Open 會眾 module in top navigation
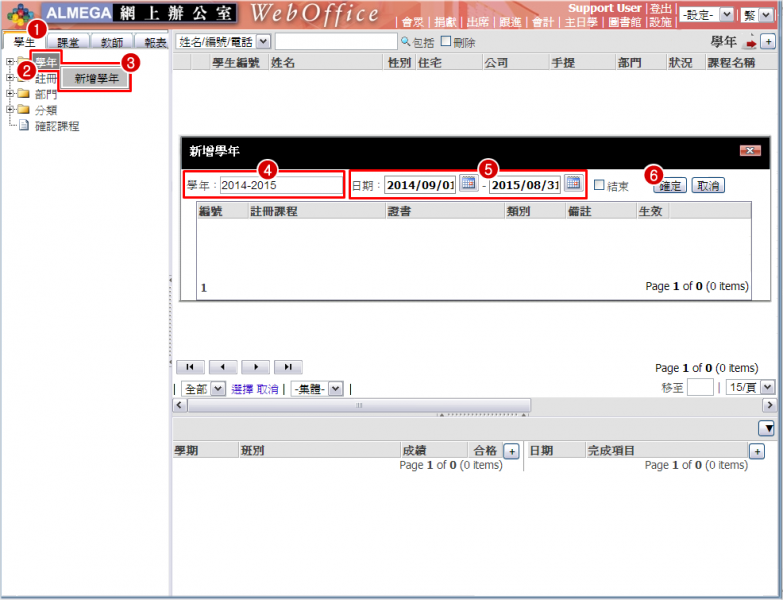The image size is (783, 600). (412, 22)
